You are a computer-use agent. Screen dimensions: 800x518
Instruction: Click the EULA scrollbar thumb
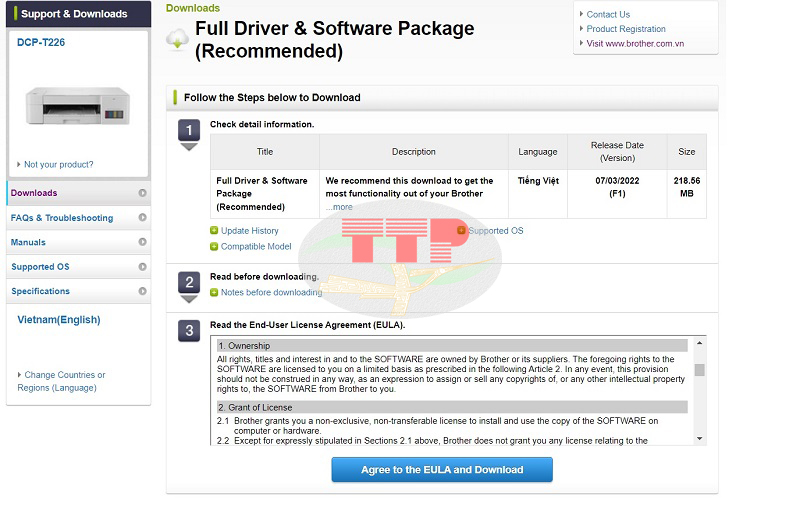[x=699, y=370]
